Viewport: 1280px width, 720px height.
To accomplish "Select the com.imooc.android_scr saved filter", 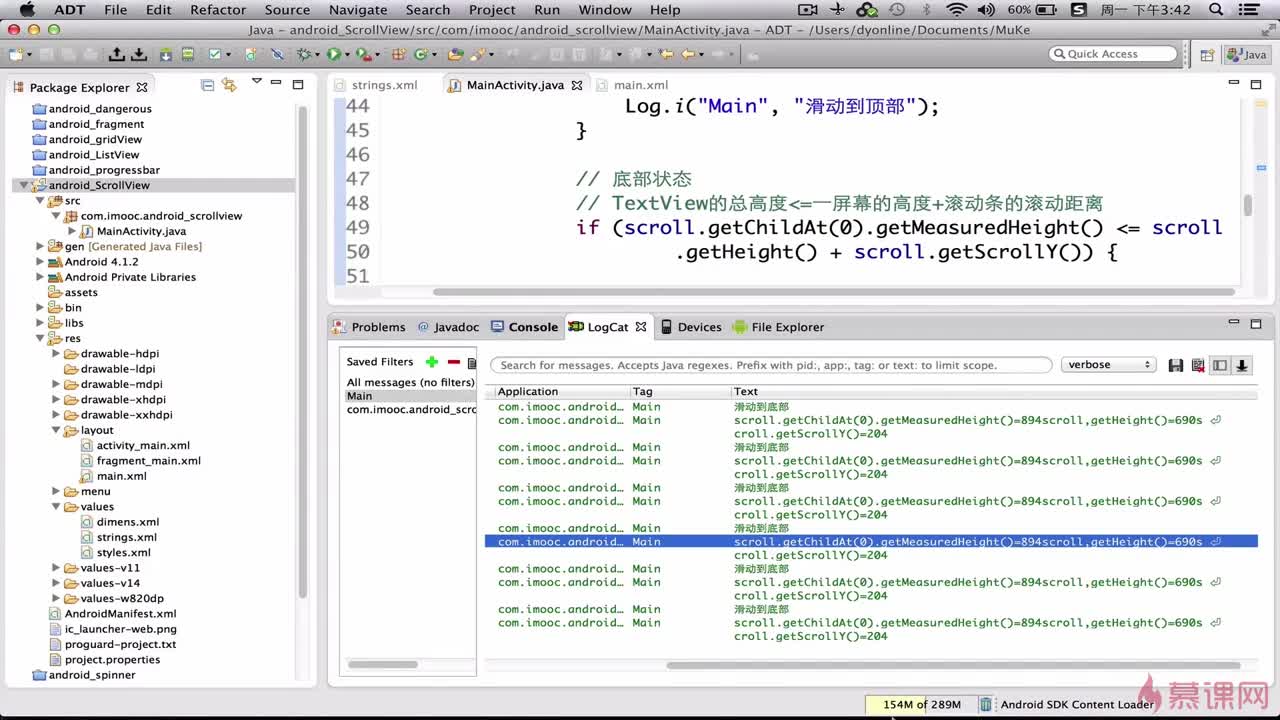I will pos(410,410).
